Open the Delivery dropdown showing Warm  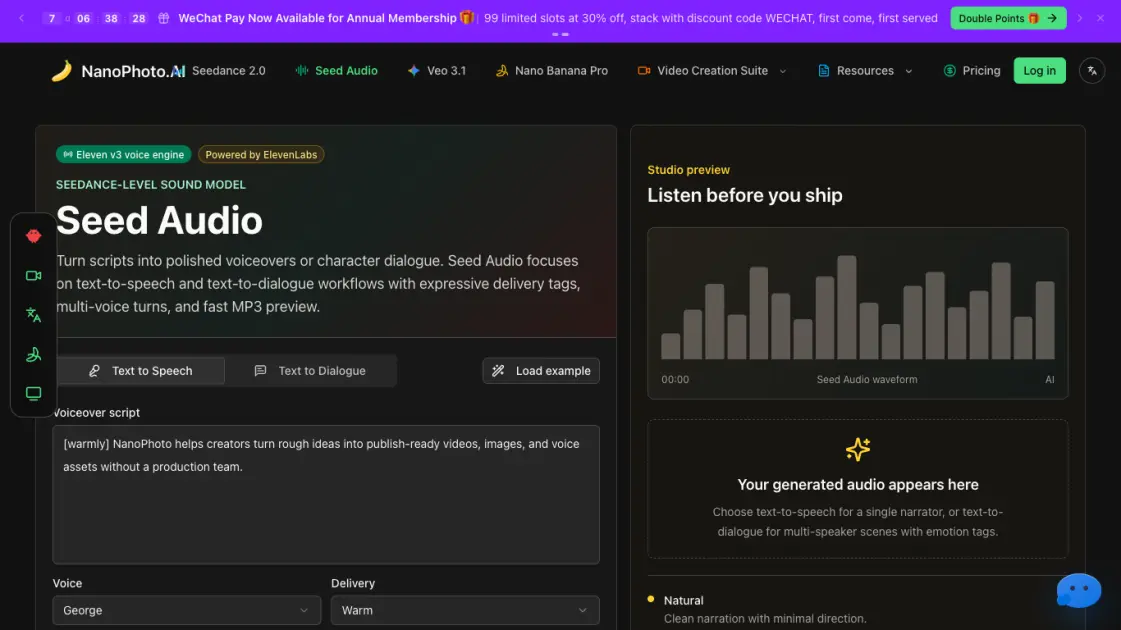[465, 610]
